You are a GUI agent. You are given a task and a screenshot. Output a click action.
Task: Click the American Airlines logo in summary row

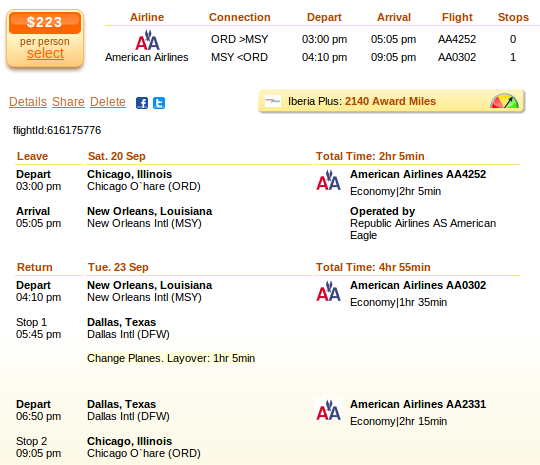147,40
